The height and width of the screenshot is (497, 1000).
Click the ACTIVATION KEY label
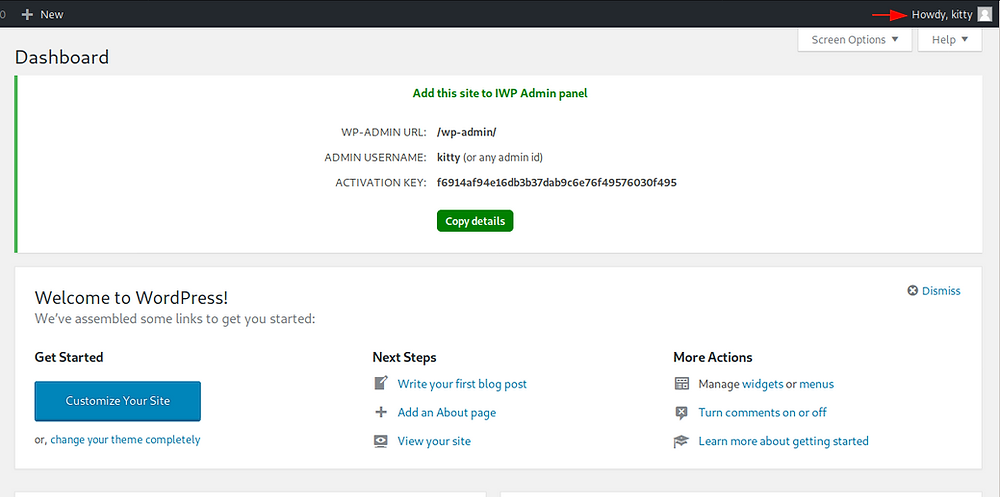point(381,183)
